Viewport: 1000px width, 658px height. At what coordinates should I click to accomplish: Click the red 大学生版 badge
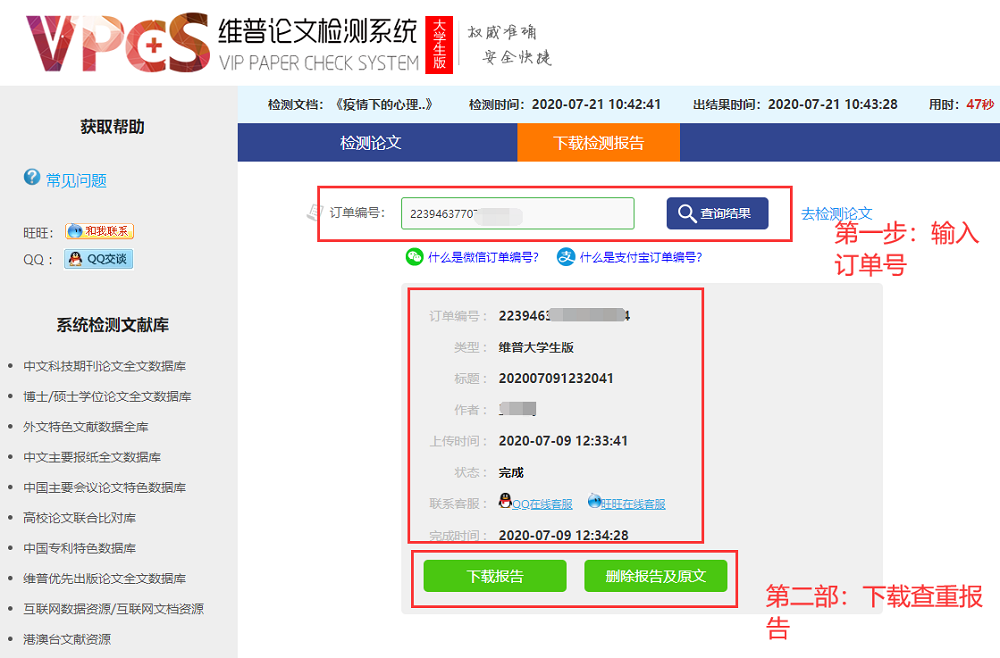(439, 45)
